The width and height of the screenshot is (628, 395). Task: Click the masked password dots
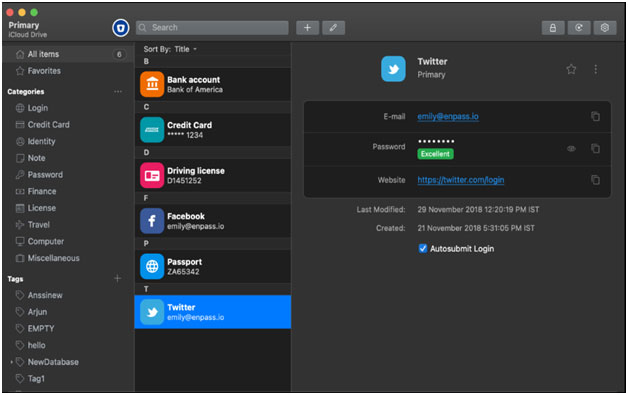436,141
